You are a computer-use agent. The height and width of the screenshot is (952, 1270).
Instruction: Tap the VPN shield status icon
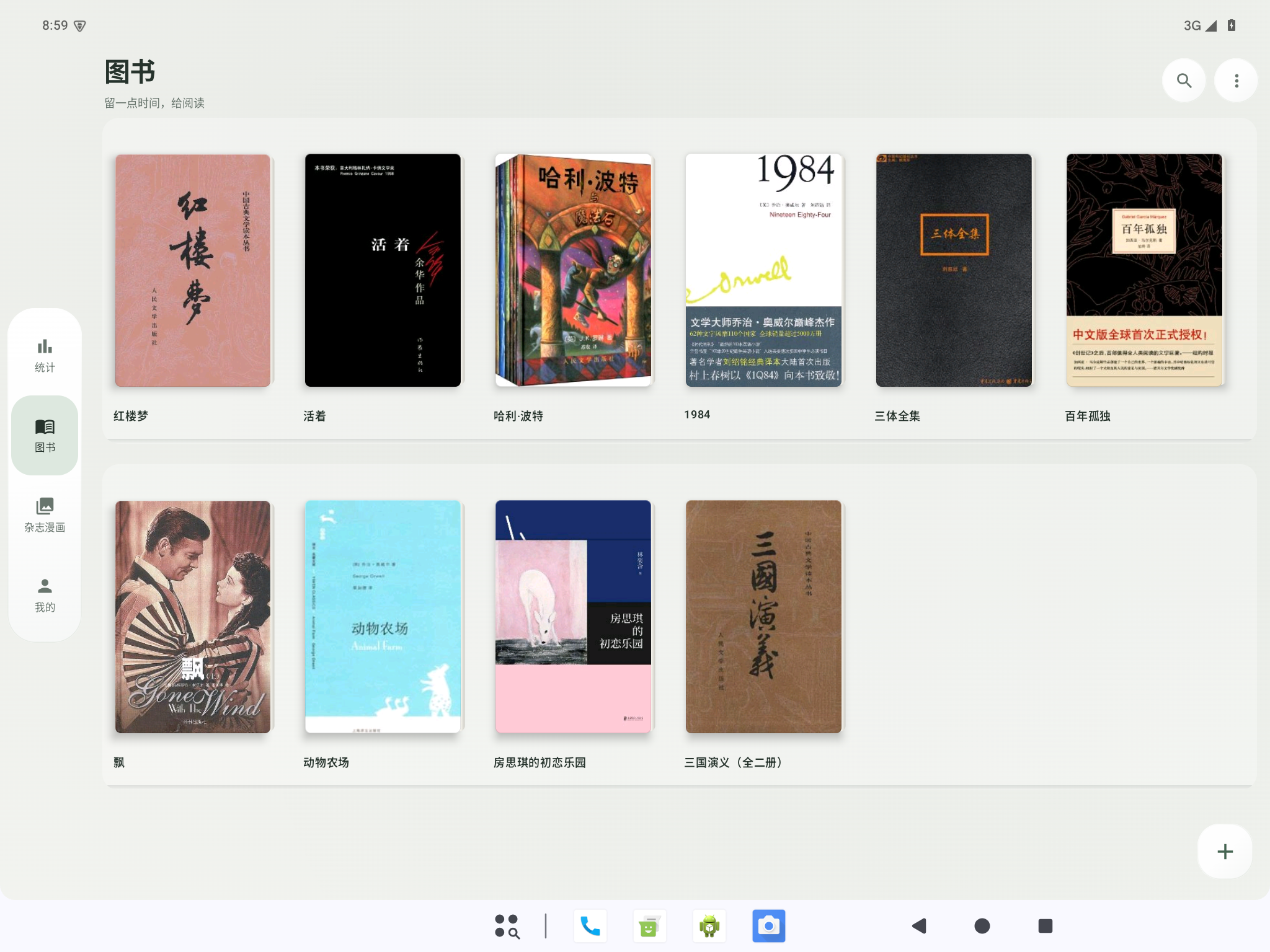click(x=80, y=25)
